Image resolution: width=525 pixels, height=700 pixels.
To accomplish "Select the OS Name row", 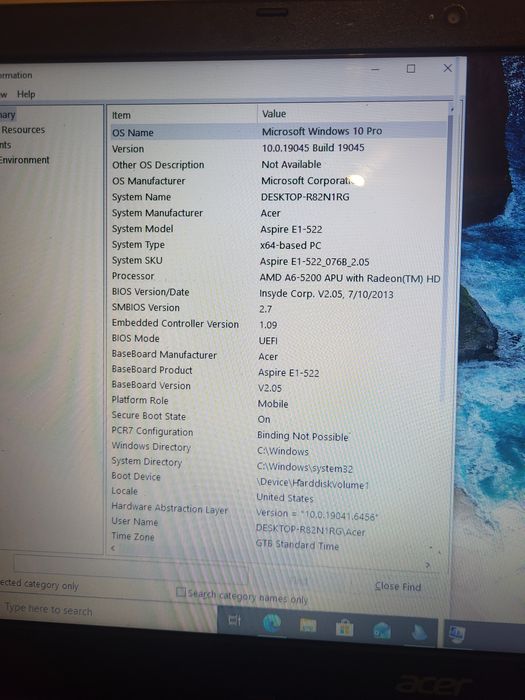I will pyautogui.click(x=277, y=132).
